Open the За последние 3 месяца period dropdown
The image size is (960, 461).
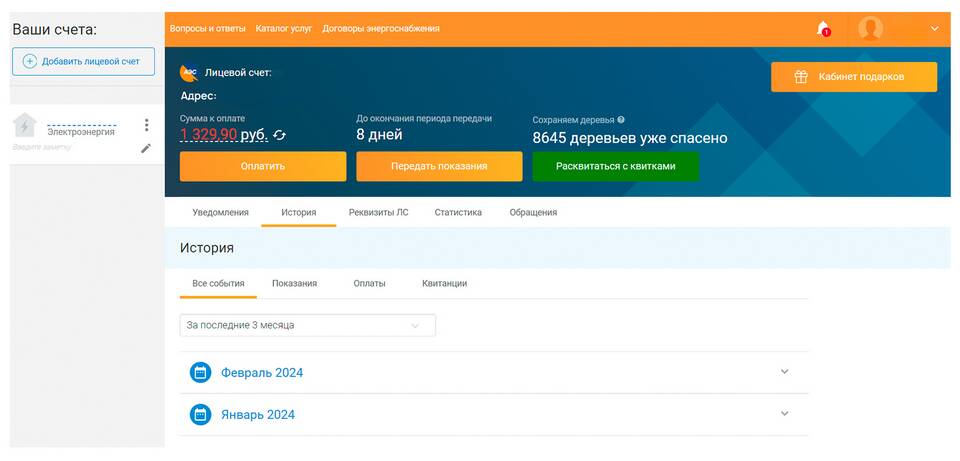(307, 325)
